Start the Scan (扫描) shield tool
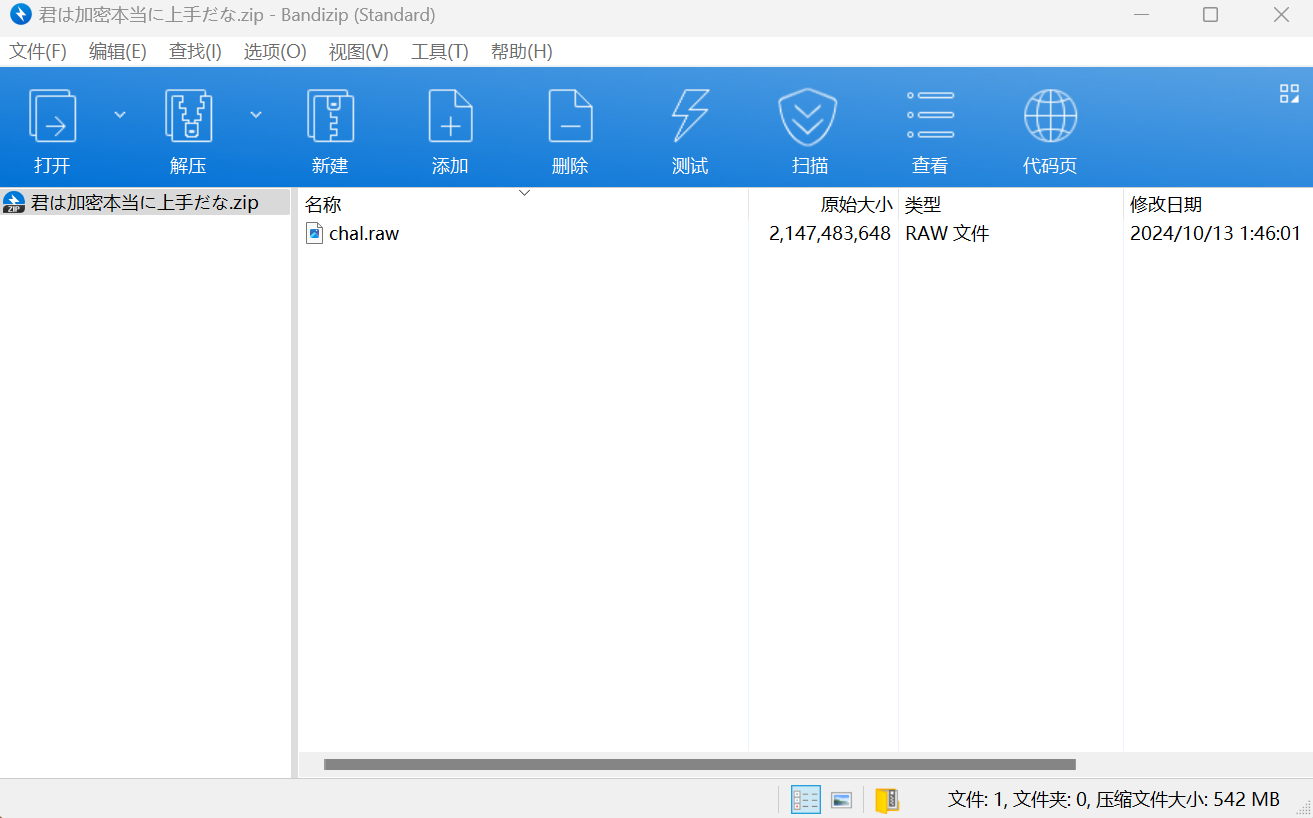 point(808,116)
